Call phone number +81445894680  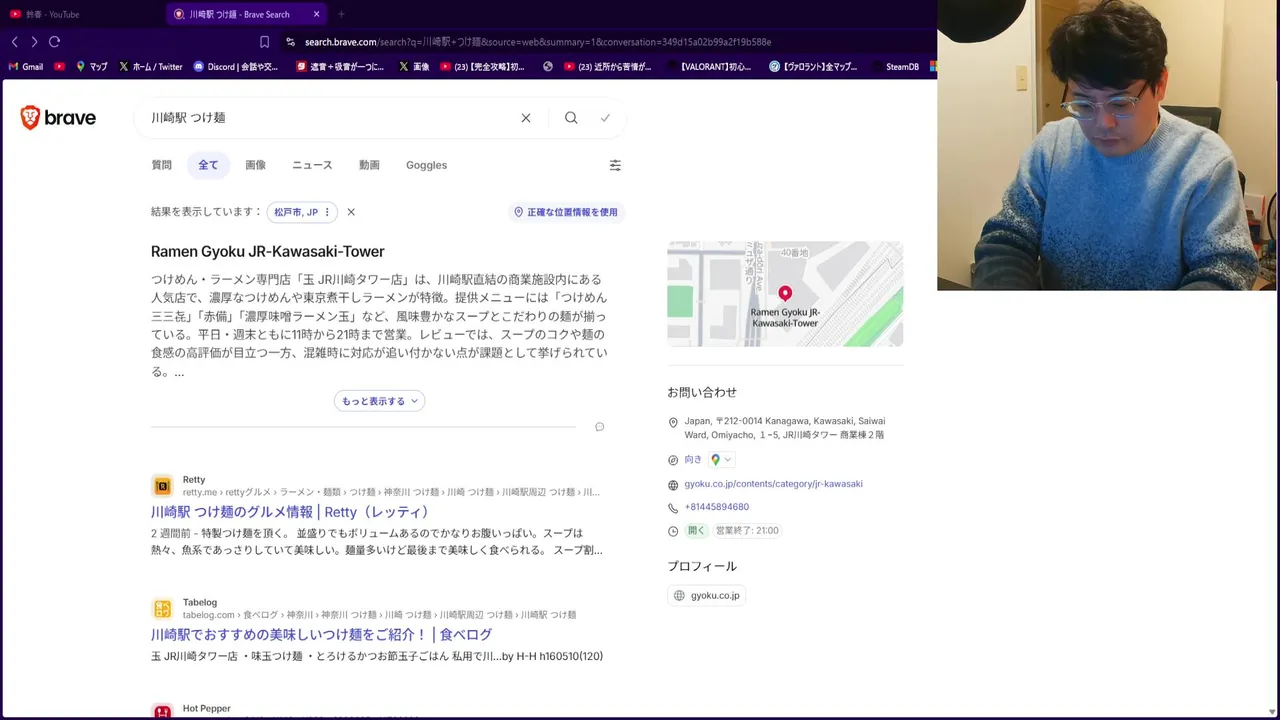tap(716, 507)
